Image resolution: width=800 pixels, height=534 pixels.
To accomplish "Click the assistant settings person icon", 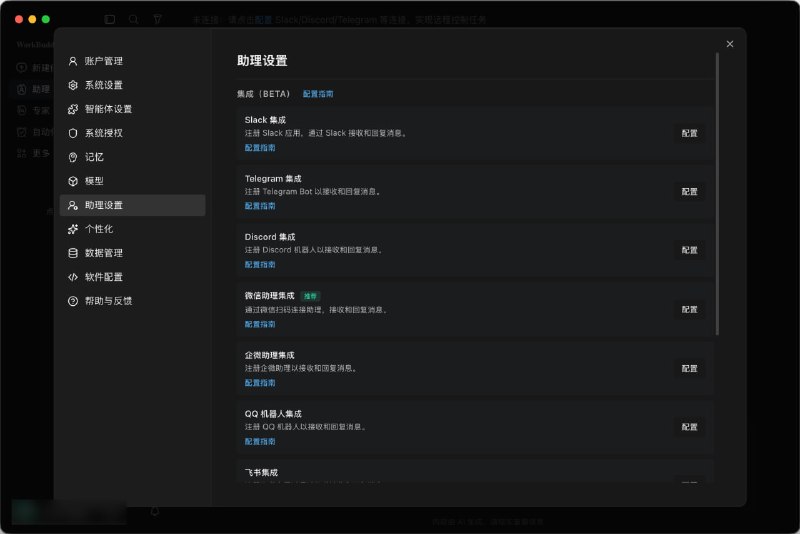I will coord(73,205).
